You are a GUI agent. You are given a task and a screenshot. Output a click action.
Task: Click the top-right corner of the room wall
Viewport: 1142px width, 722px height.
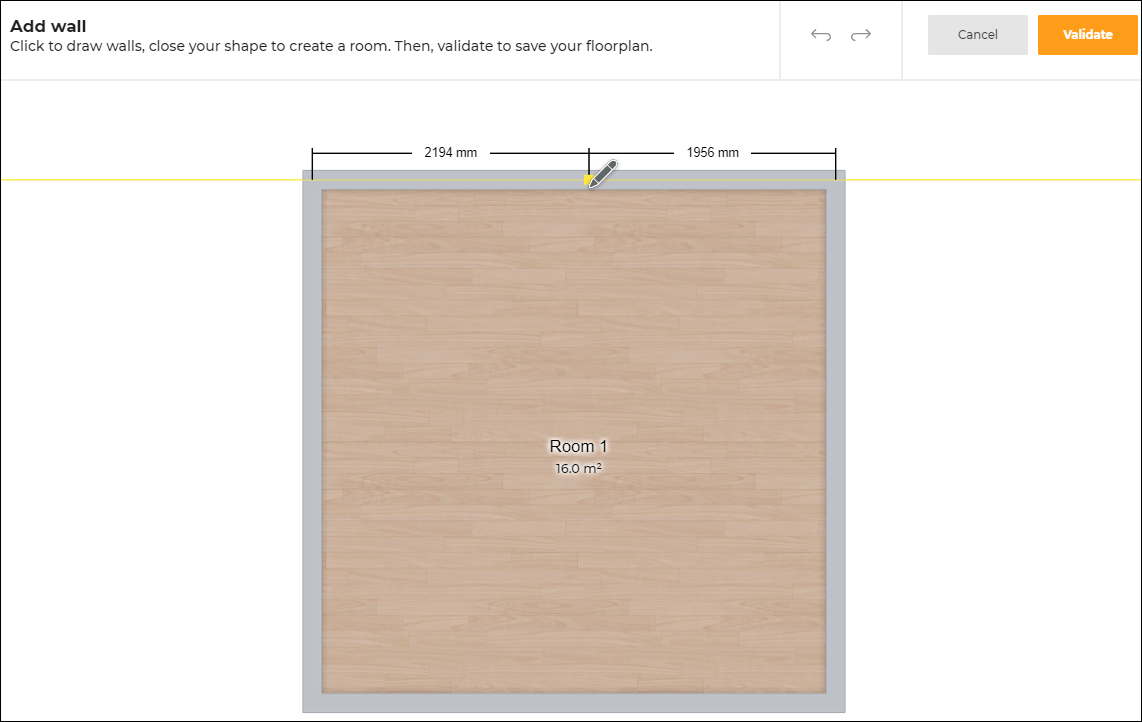coord(836,180)
